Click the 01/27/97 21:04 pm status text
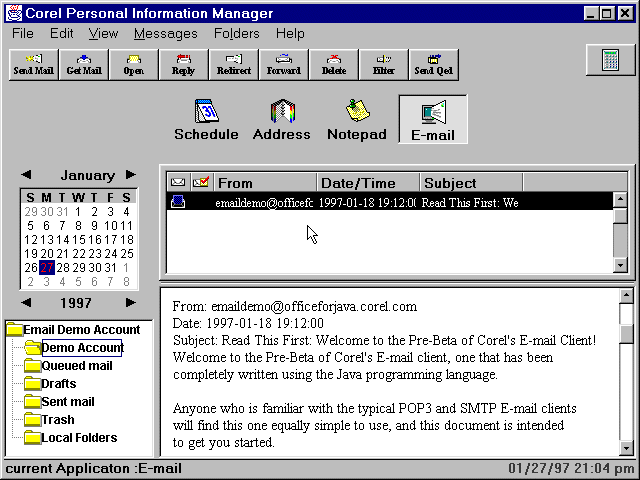 pyautogui.click(x=571, y=468)
